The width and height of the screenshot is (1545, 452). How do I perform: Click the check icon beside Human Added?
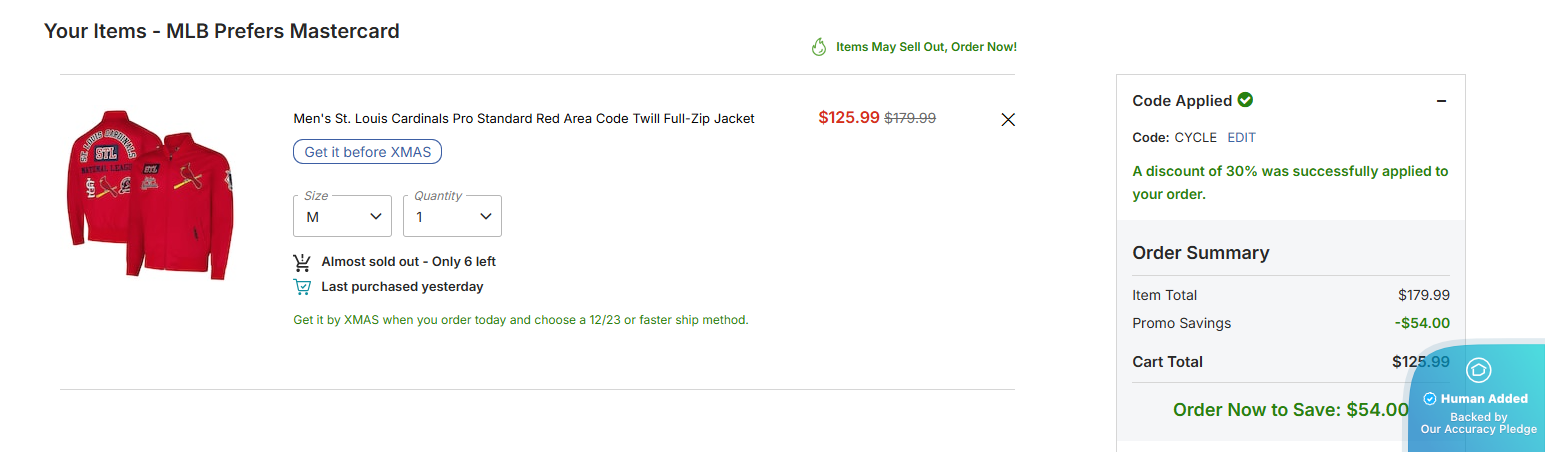pyautogui.click(x=1430, y=398)
